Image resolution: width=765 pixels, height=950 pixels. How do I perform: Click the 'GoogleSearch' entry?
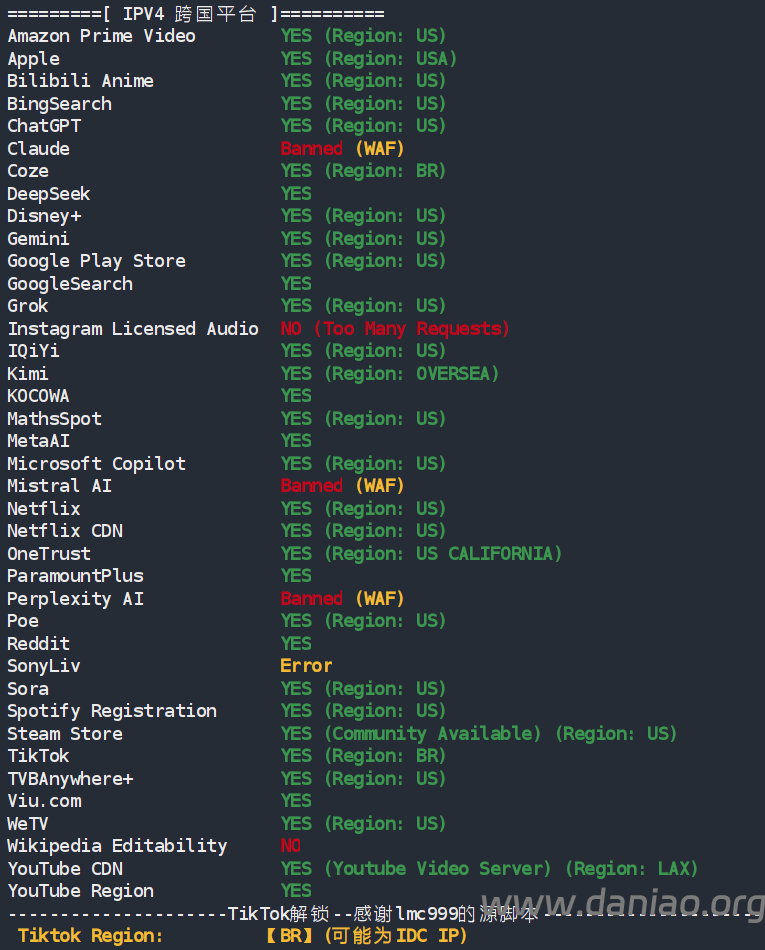click(70, 284)
